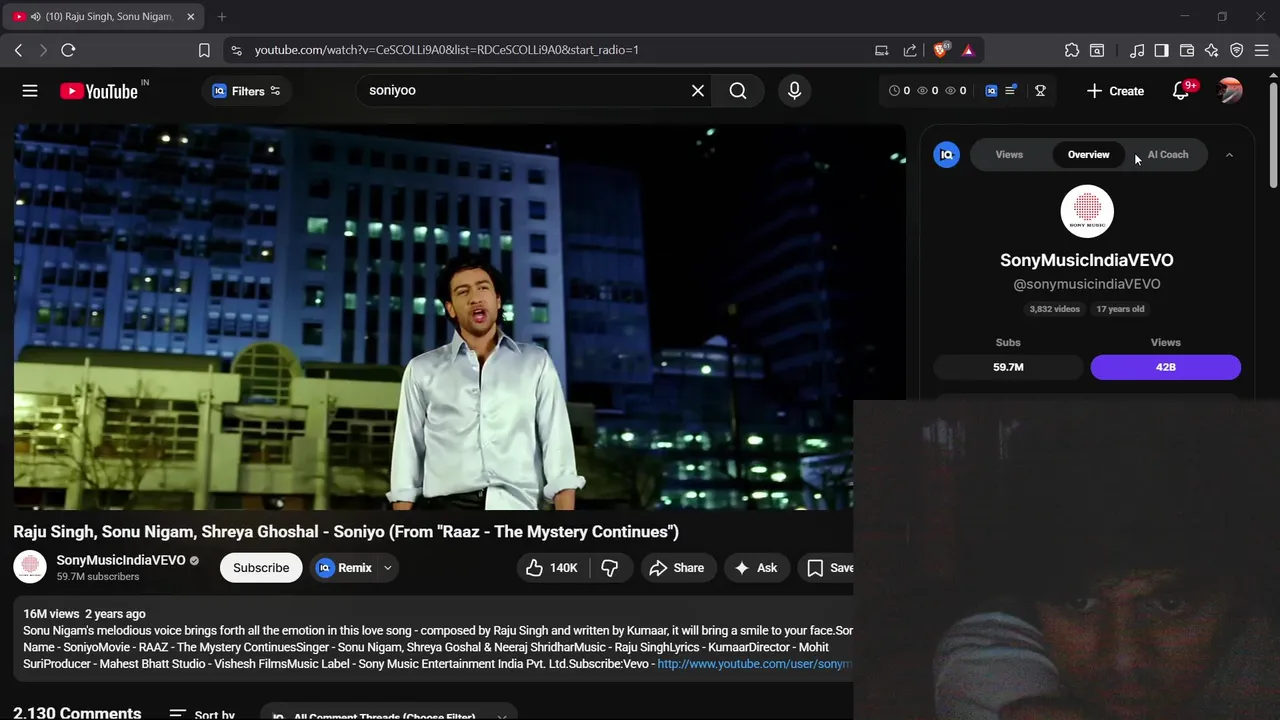Switch to the Overview tab
This screenshot has width=1280, height=720.
click(x=1088, y=155)
